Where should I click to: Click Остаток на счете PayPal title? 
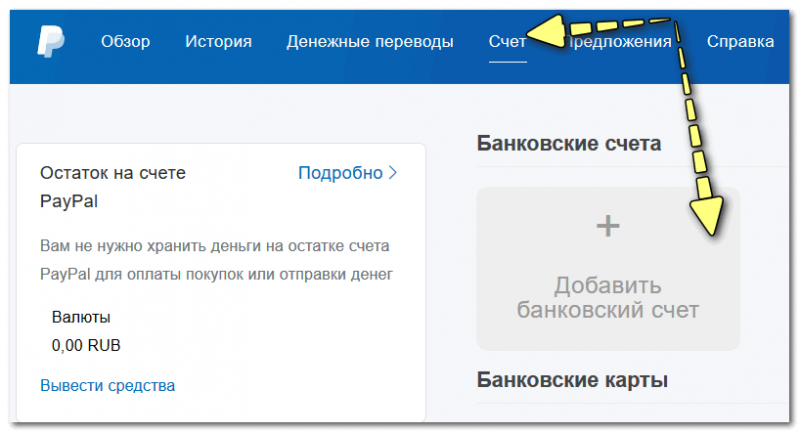(113, 187)
